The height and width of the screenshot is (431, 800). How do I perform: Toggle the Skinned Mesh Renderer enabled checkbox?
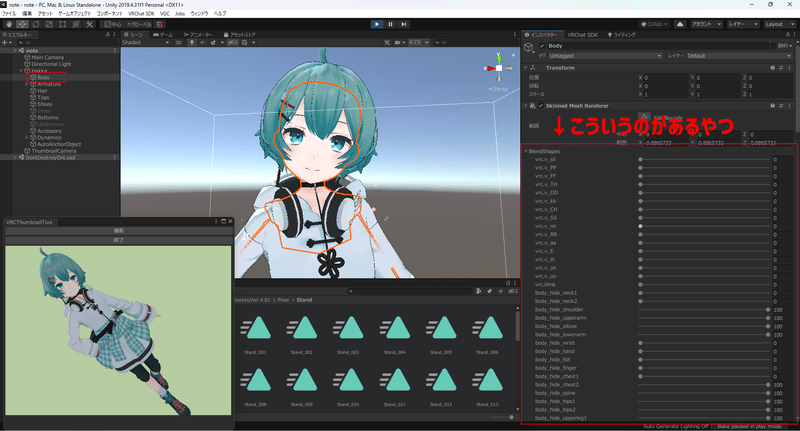click(x=541, y=106)
